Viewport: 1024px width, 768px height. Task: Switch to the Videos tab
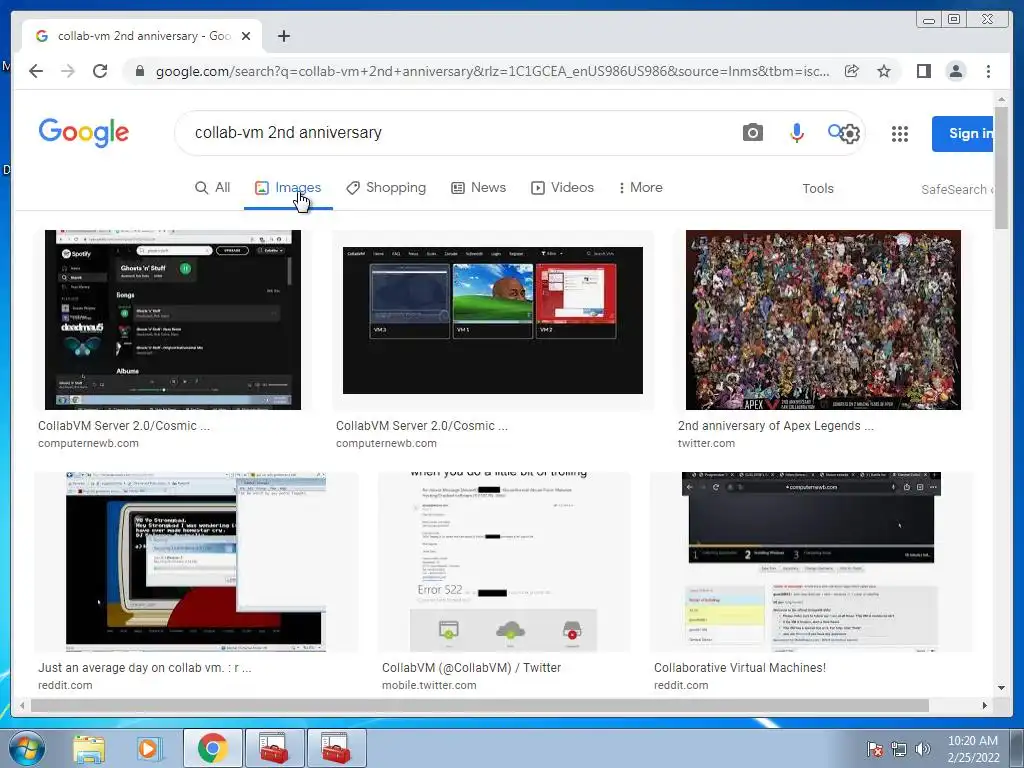[x=562, y=187]
